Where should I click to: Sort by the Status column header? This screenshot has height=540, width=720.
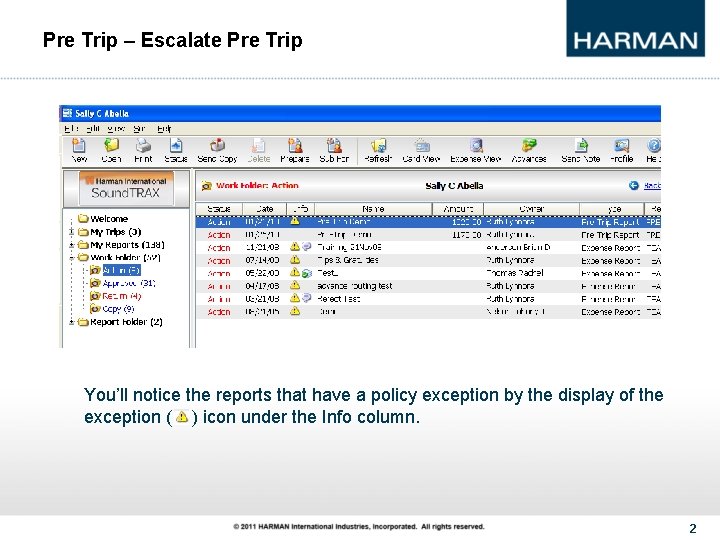click(x=219, y=209)
